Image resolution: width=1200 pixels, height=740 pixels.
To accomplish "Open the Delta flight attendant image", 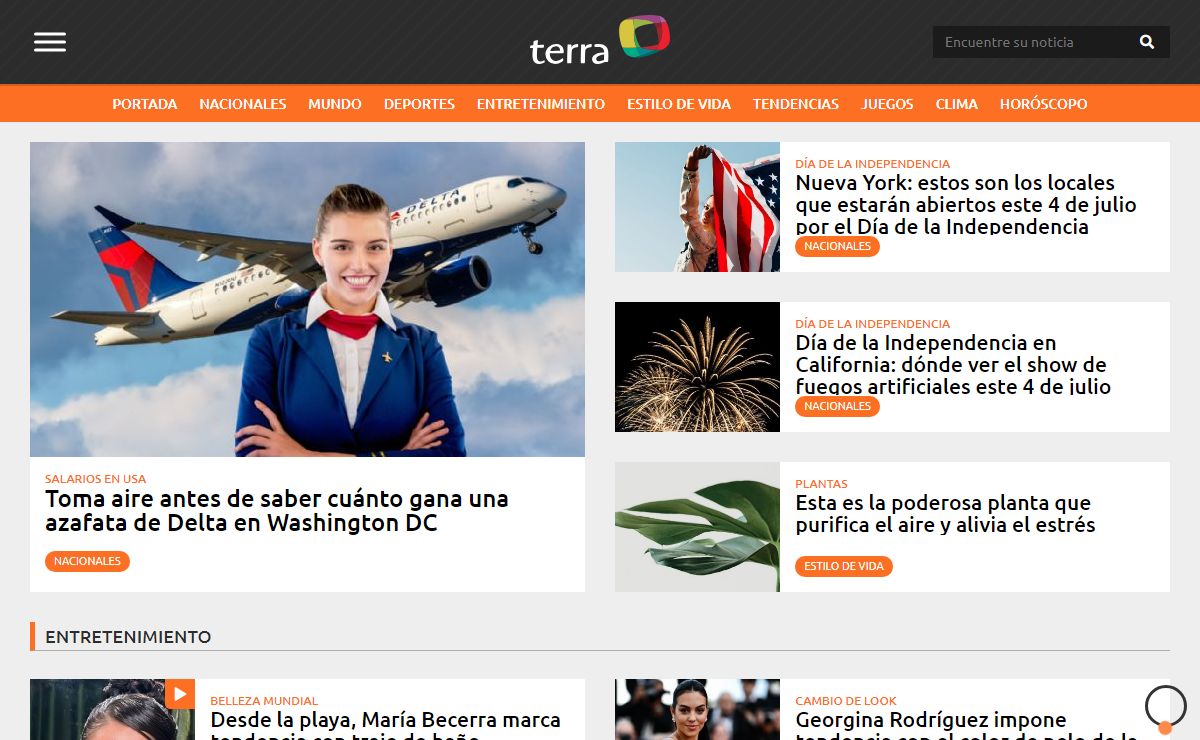I will (307, 299).
